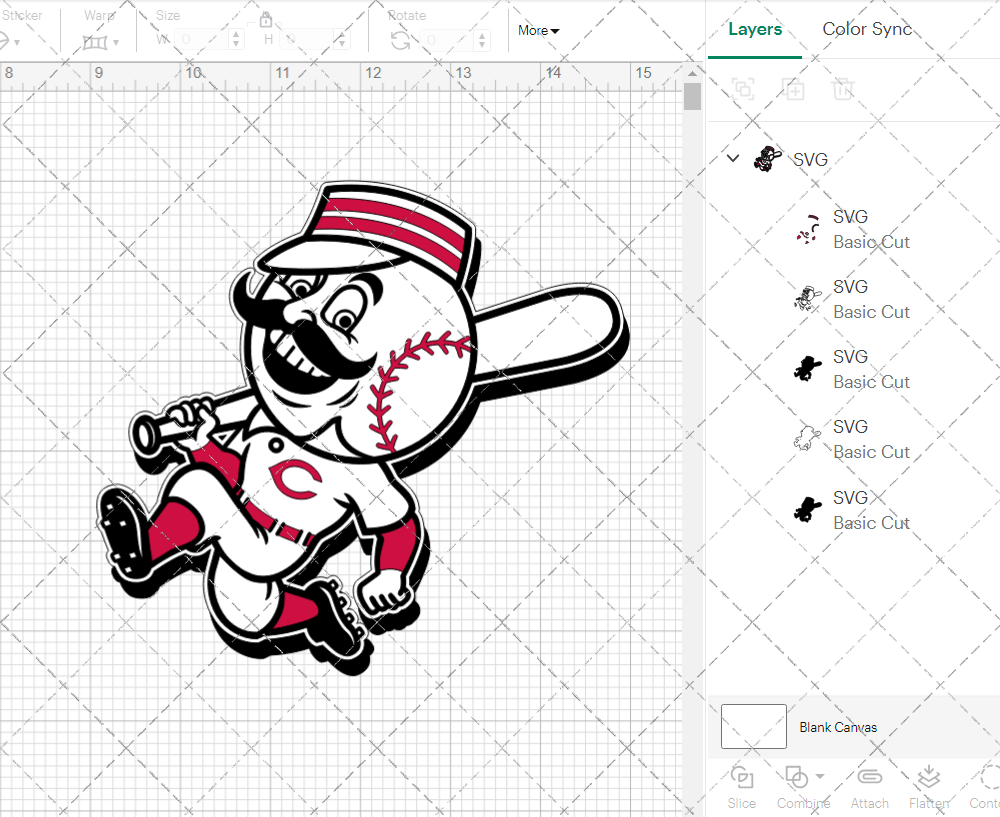This screenshot has height=817, width=1000.
Task: Click the Combine tool icon
Action: (x=796, y=777)
